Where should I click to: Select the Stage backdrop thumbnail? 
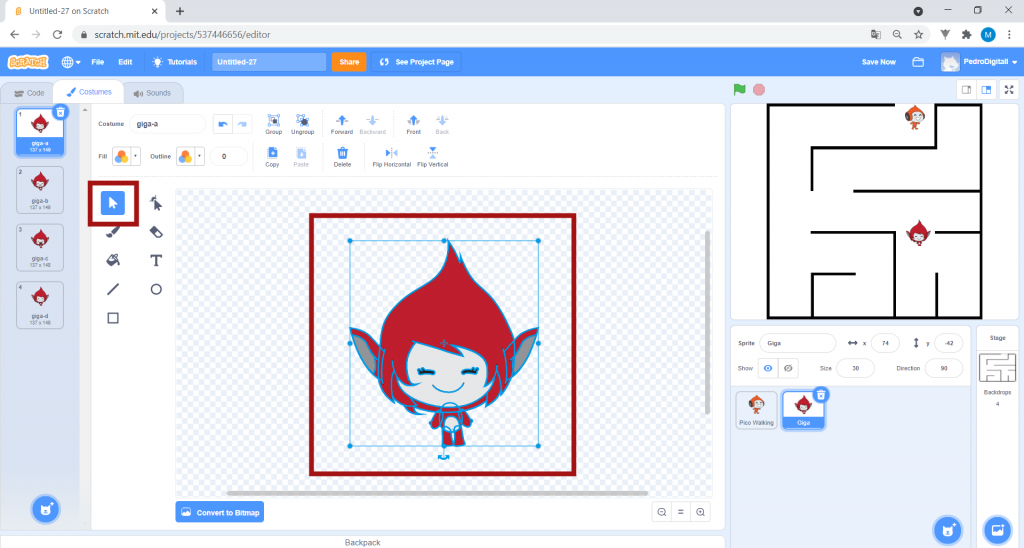997,367
